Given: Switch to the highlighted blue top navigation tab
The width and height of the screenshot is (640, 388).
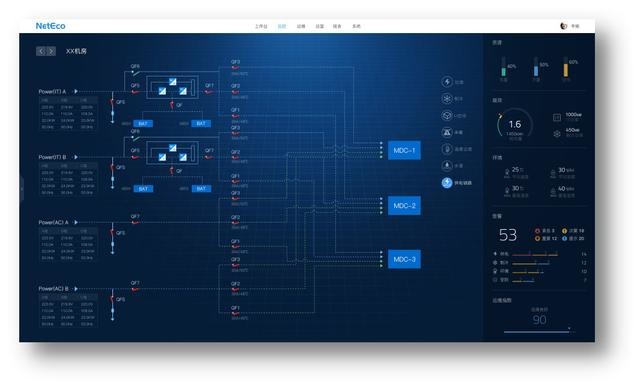Looking at the screenshot, I should [x=282, y=26].
